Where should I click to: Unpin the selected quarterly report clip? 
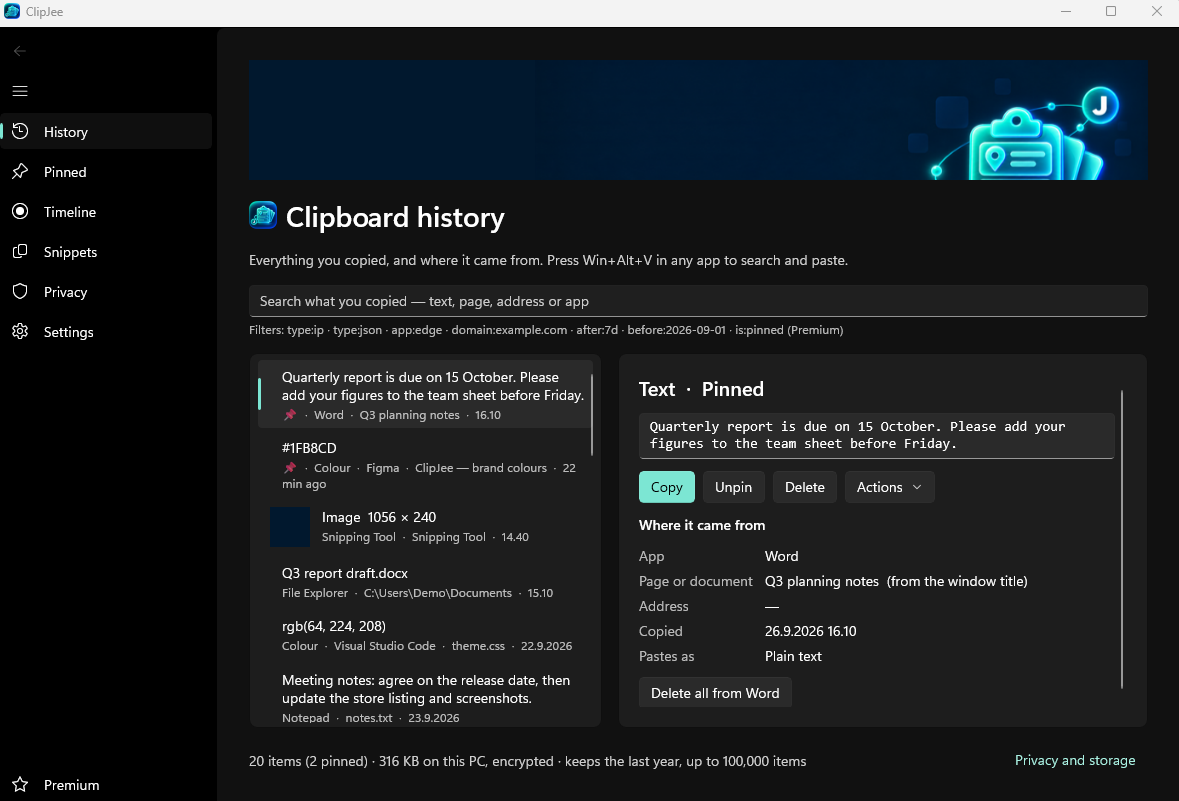tap(733, 487)
